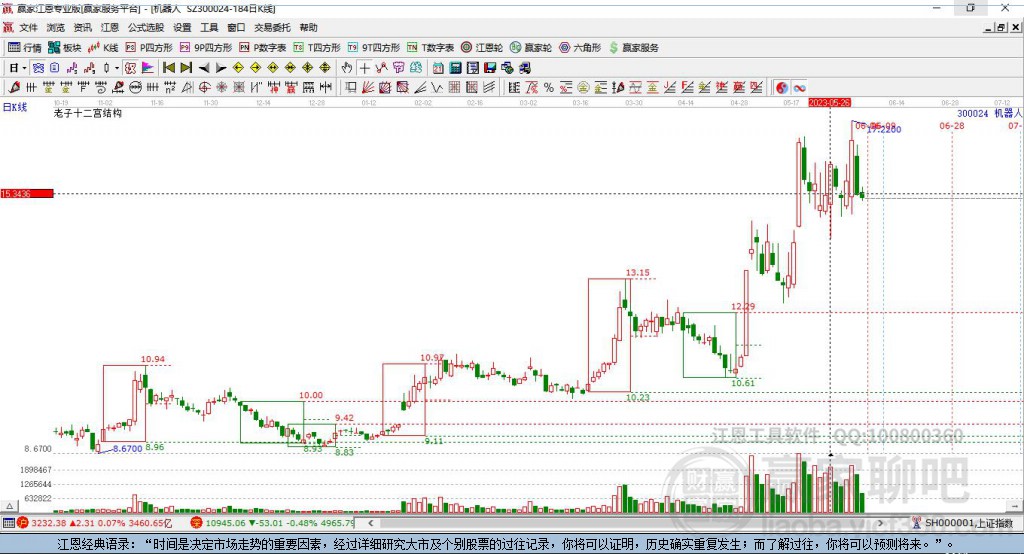Select the zigzag wave line tool
This screenshot has width=1024, height=554.
pos(436,88)
